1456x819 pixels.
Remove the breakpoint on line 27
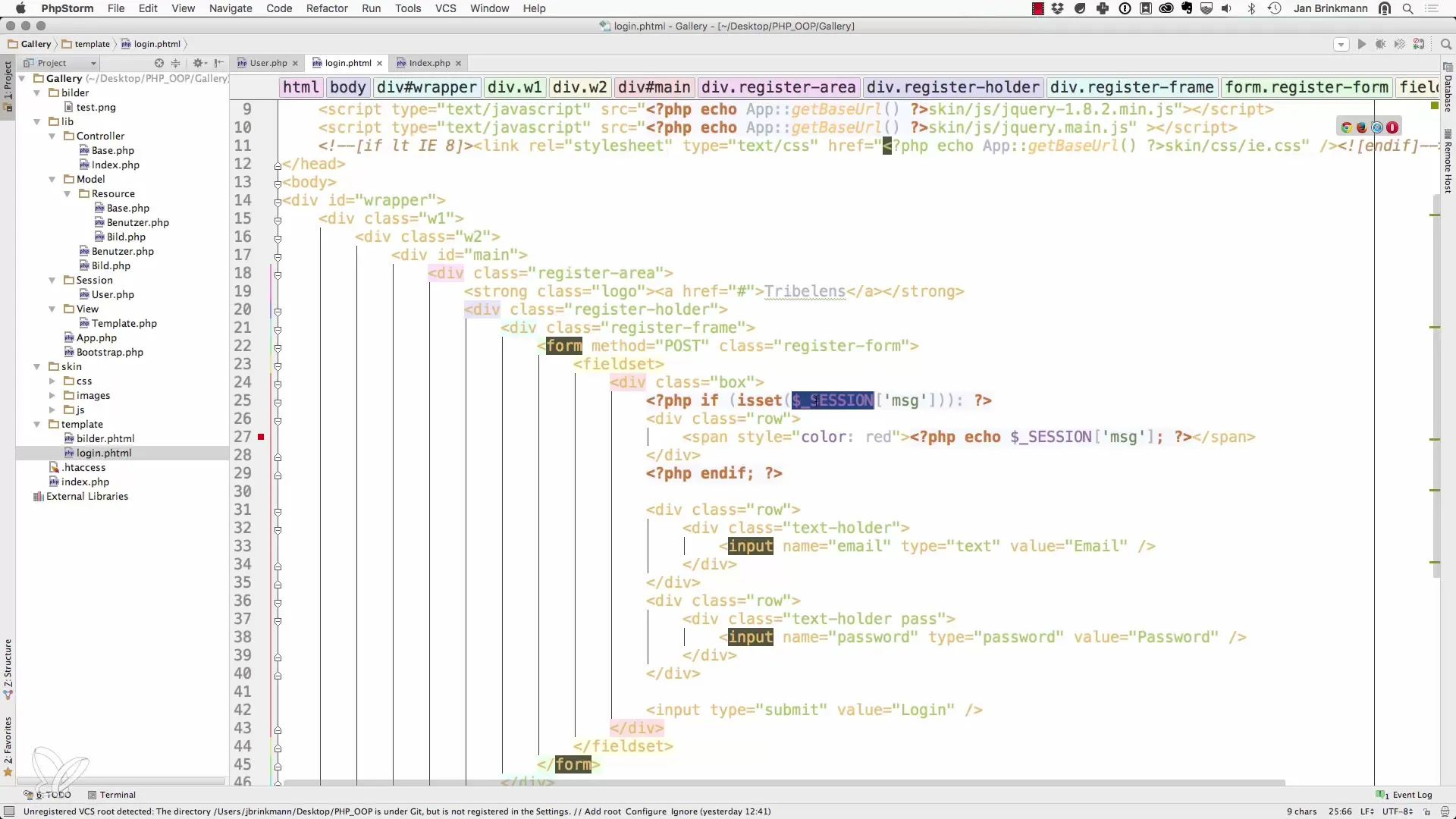[x=261, y=437]
